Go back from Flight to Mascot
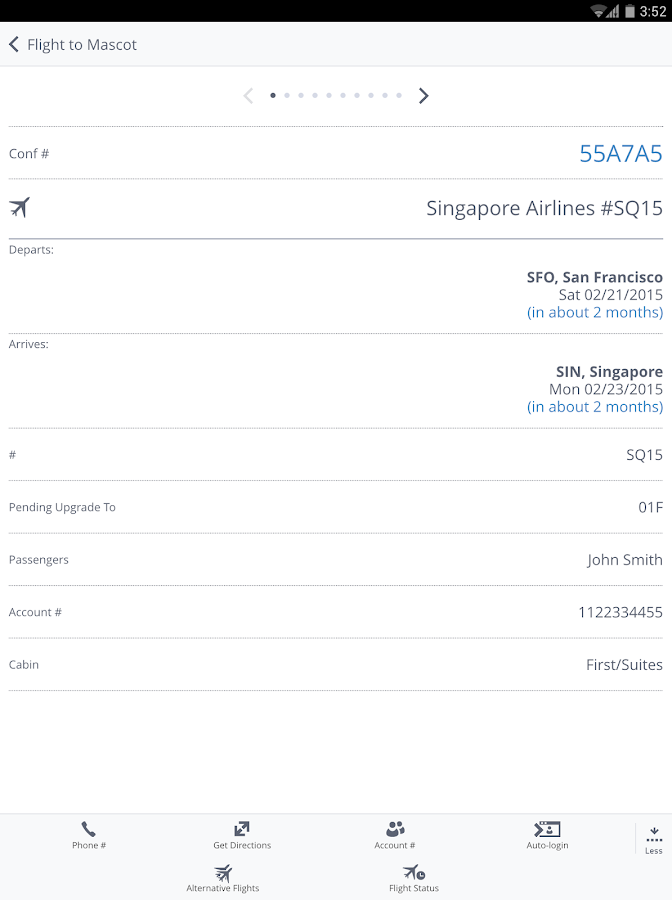Viewport: 672px width, 900px height. click(x=14, y=45)
